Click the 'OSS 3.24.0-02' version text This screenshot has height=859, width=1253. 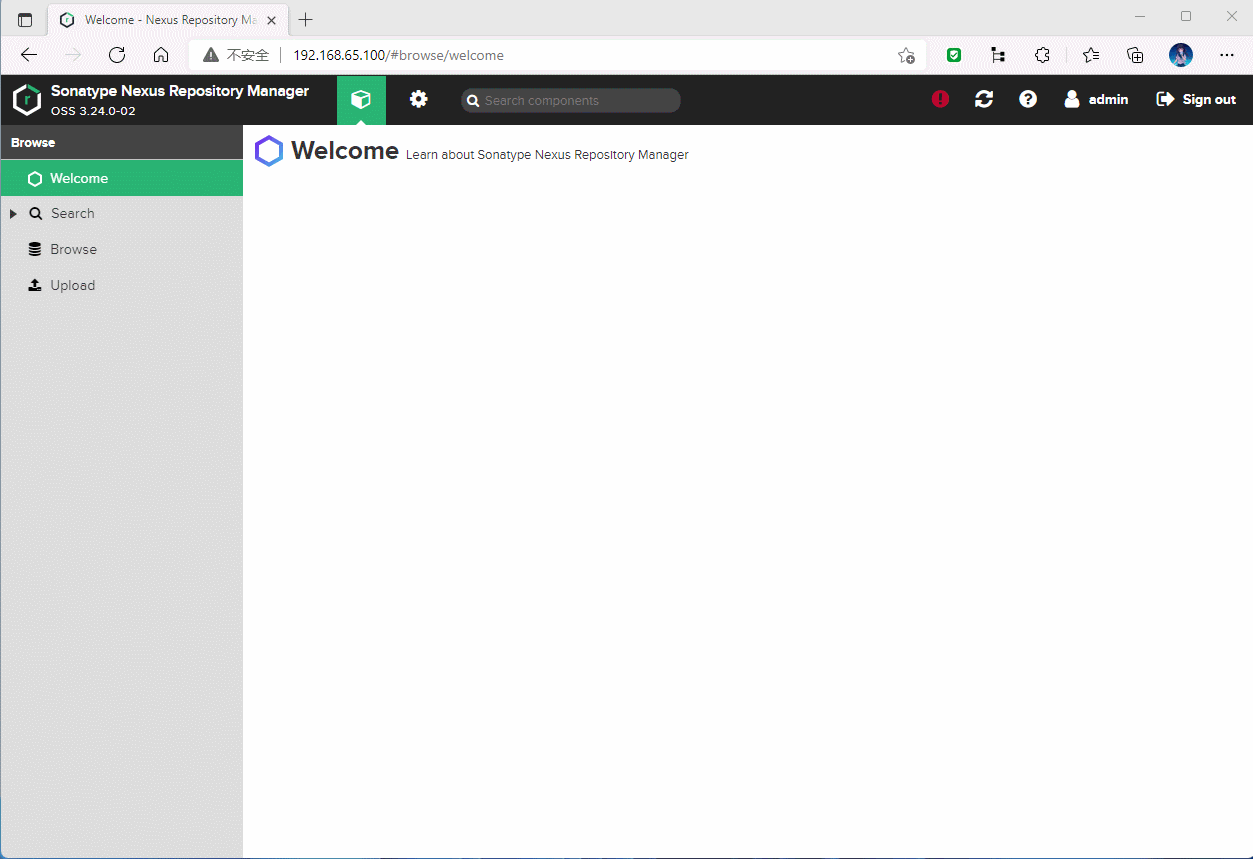(93, 111)
